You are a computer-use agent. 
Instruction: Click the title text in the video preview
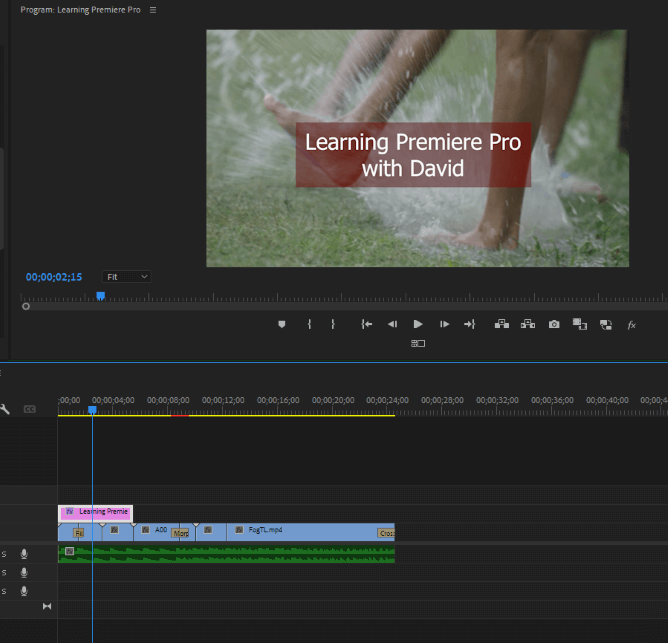point(413,155)
